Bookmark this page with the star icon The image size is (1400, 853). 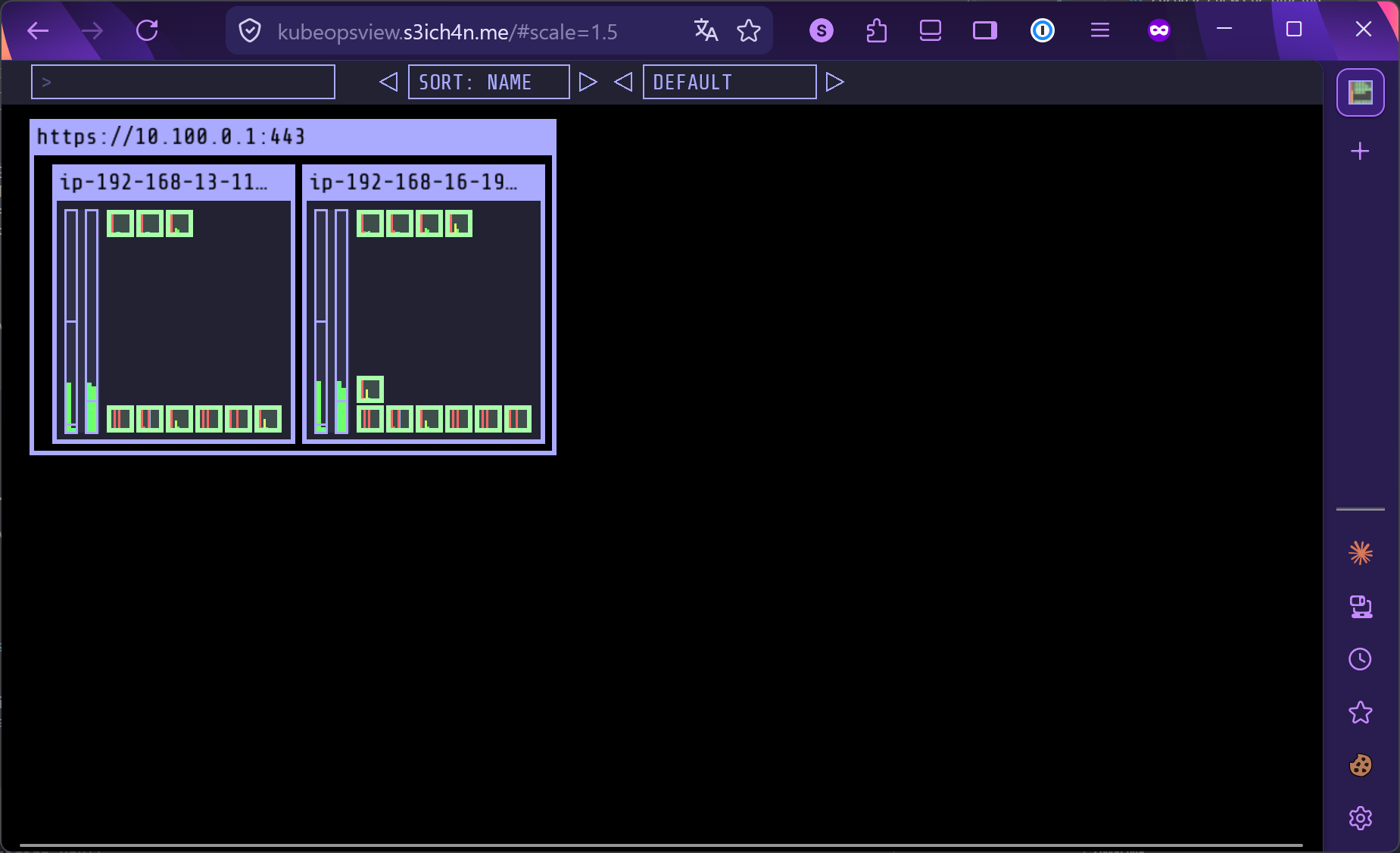(x=749, y=31)
